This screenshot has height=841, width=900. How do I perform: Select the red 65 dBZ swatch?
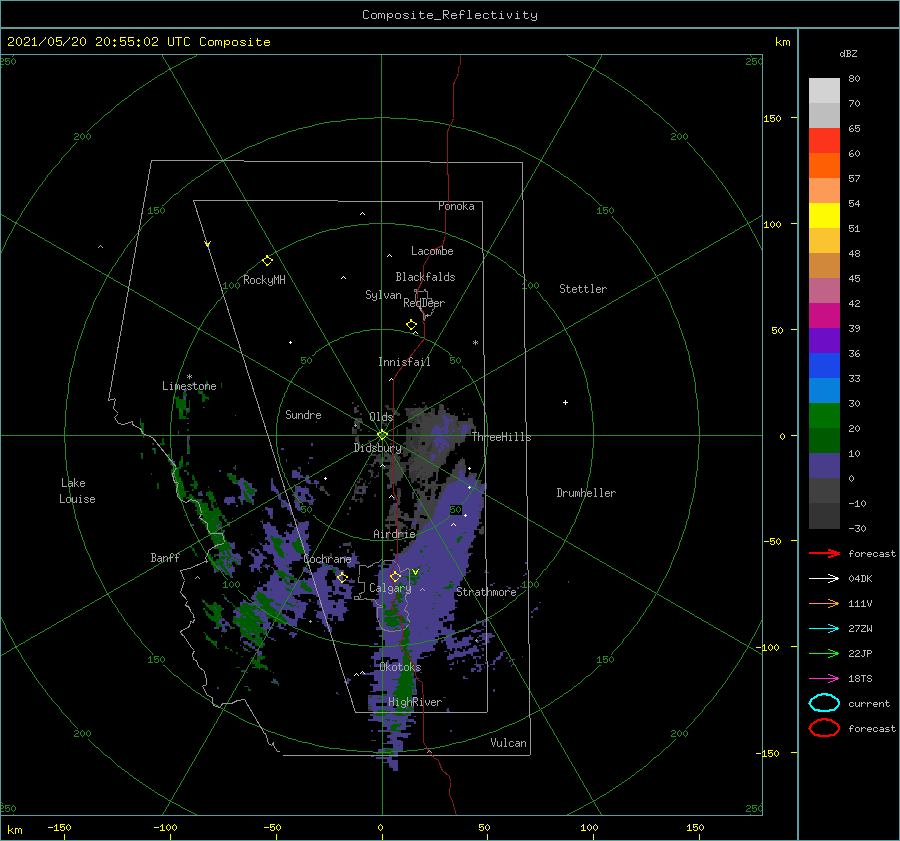824,141
